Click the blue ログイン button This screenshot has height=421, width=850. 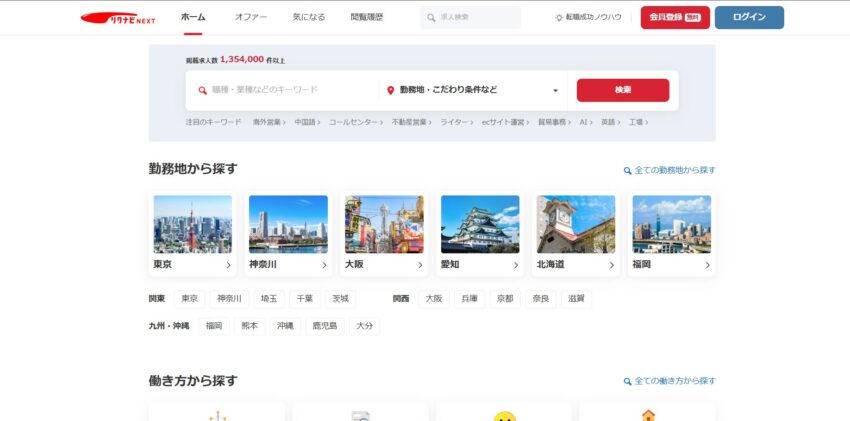point(749,17)
